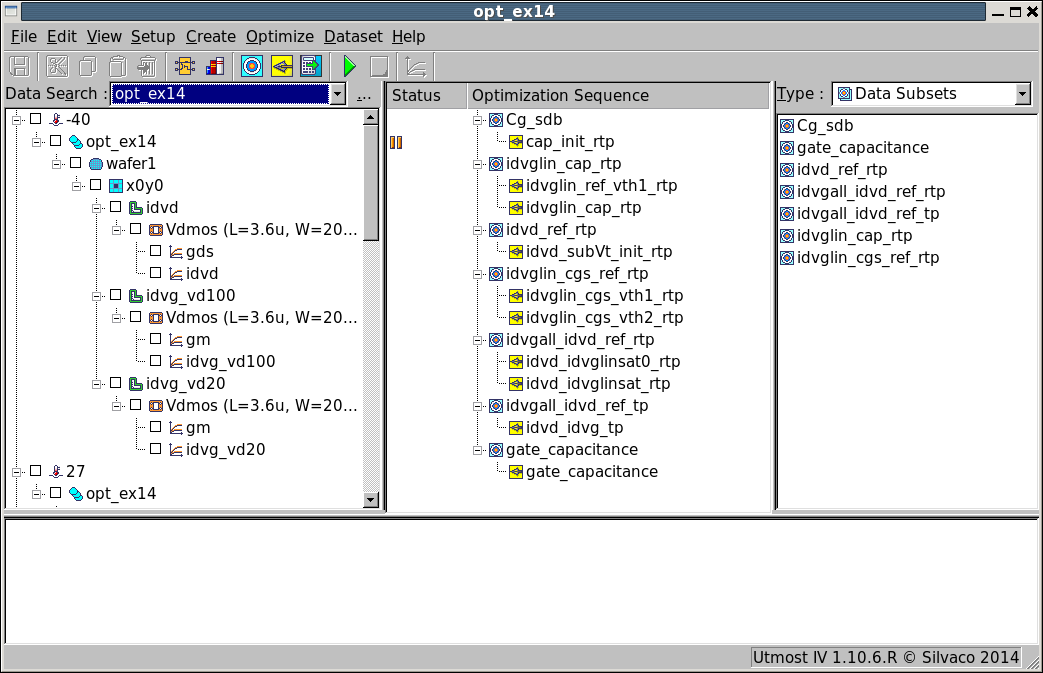Click the window menu icon in the title bar

point(11,11)
